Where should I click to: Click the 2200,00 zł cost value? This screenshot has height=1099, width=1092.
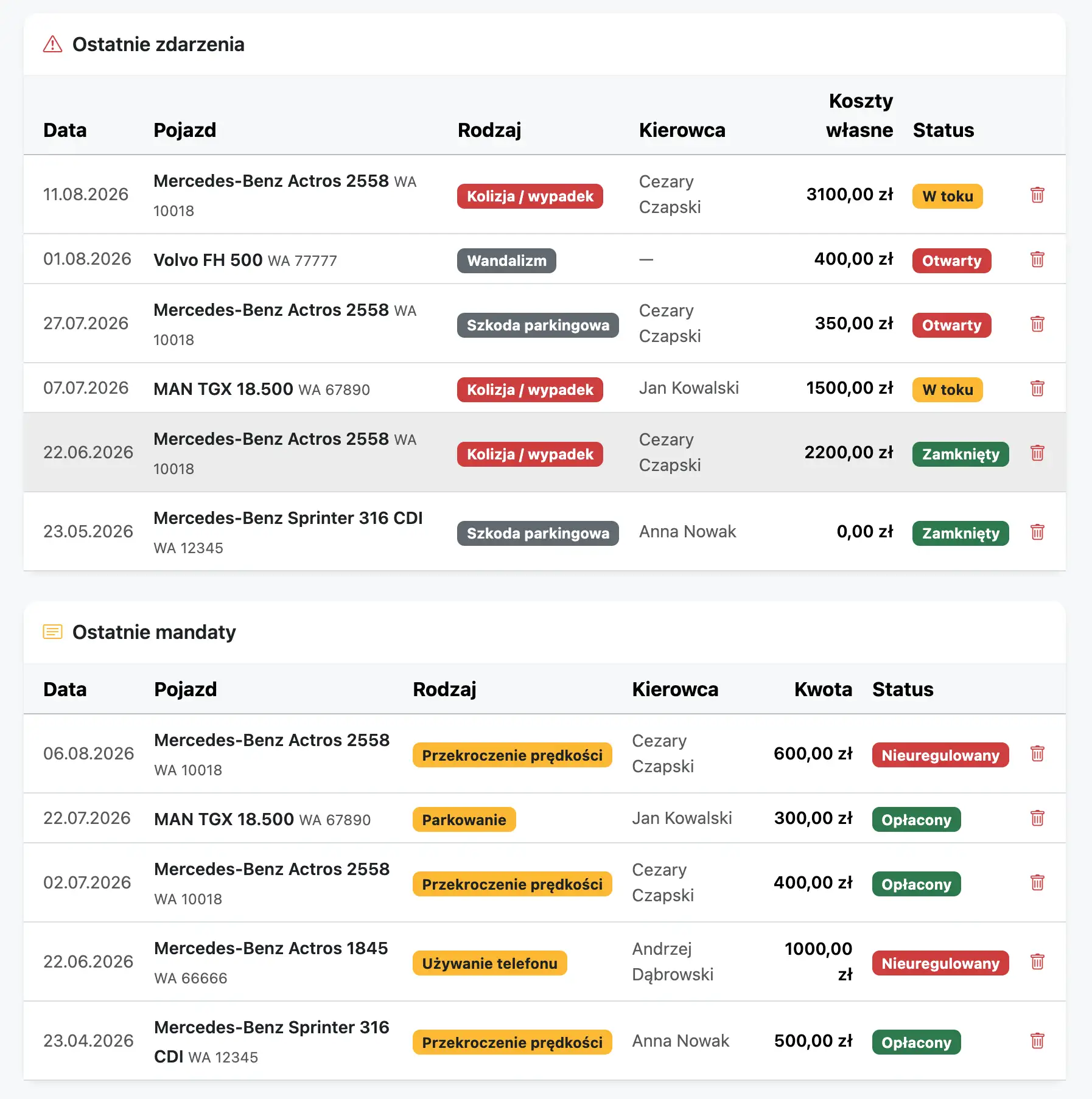[x=849, y=453]
